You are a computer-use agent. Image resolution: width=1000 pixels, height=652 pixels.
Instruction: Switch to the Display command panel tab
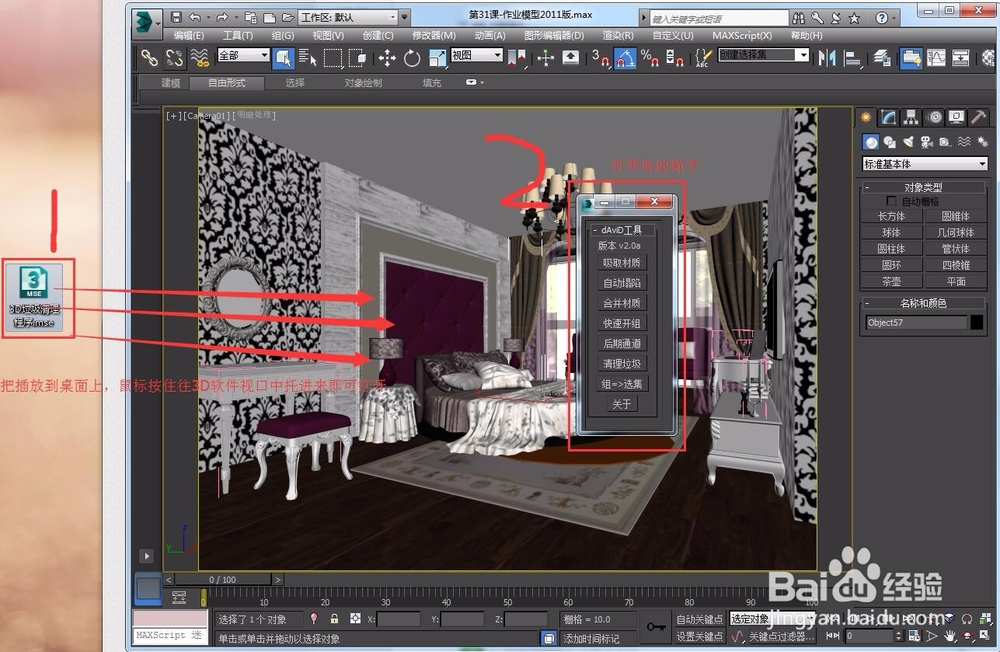[x=956, y=117]
